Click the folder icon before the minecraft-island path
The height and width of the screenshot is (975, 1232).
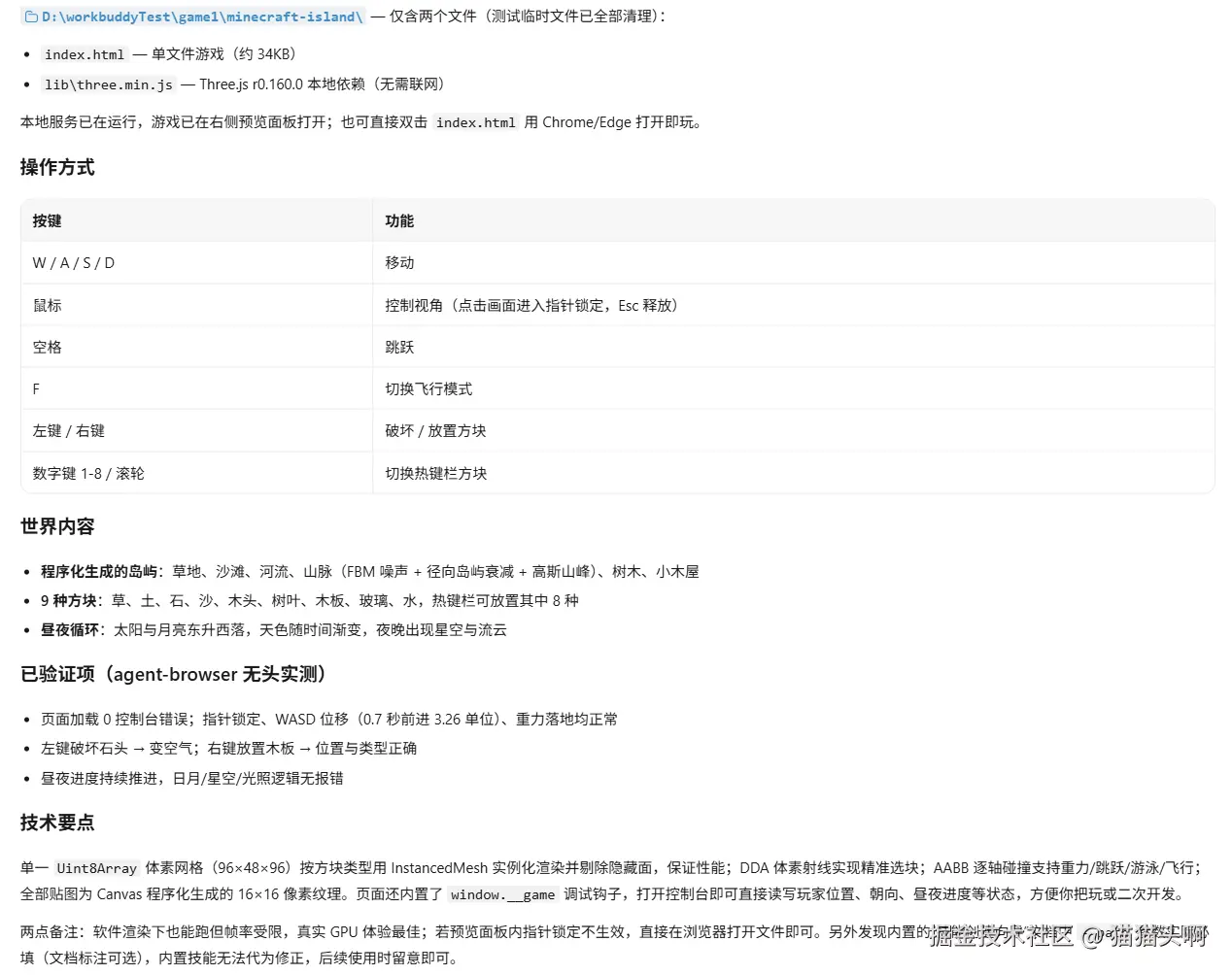click(x=31, y=17)
